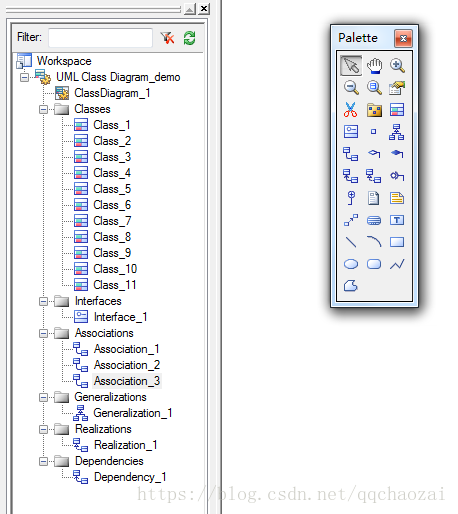The width and height of the screenshot is (458, 514).
Task: Select Realization_1 in the tree
Action: point(125,445)
